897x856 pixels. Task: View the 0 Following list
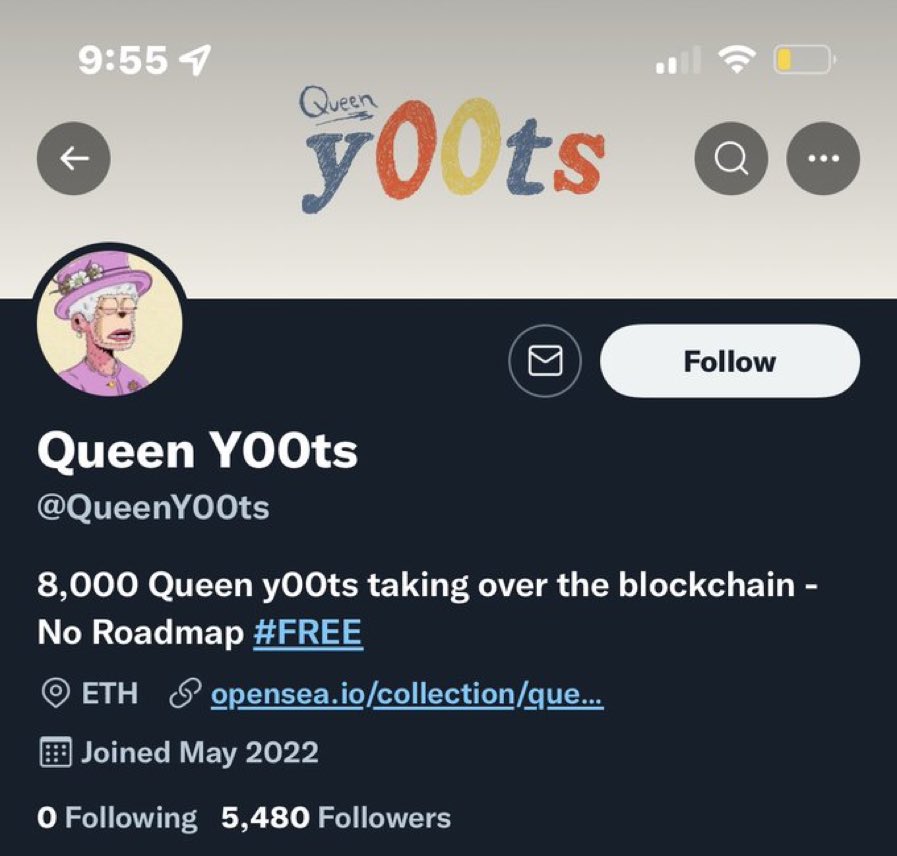tap(117, 817)
